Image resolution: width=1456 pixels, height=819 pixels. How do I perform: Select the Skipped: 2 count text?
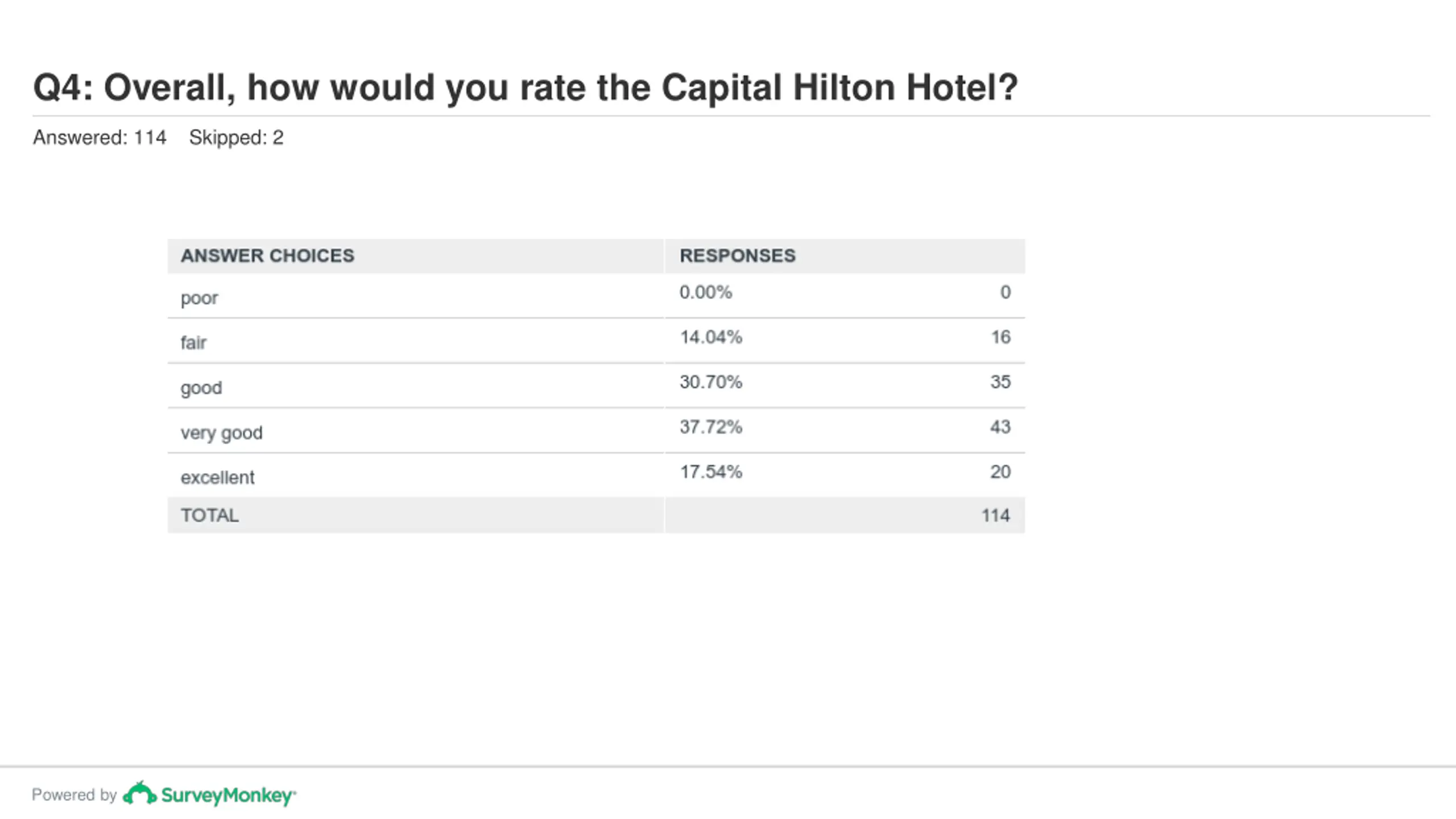pyautogui.click(x=236, y=138)
